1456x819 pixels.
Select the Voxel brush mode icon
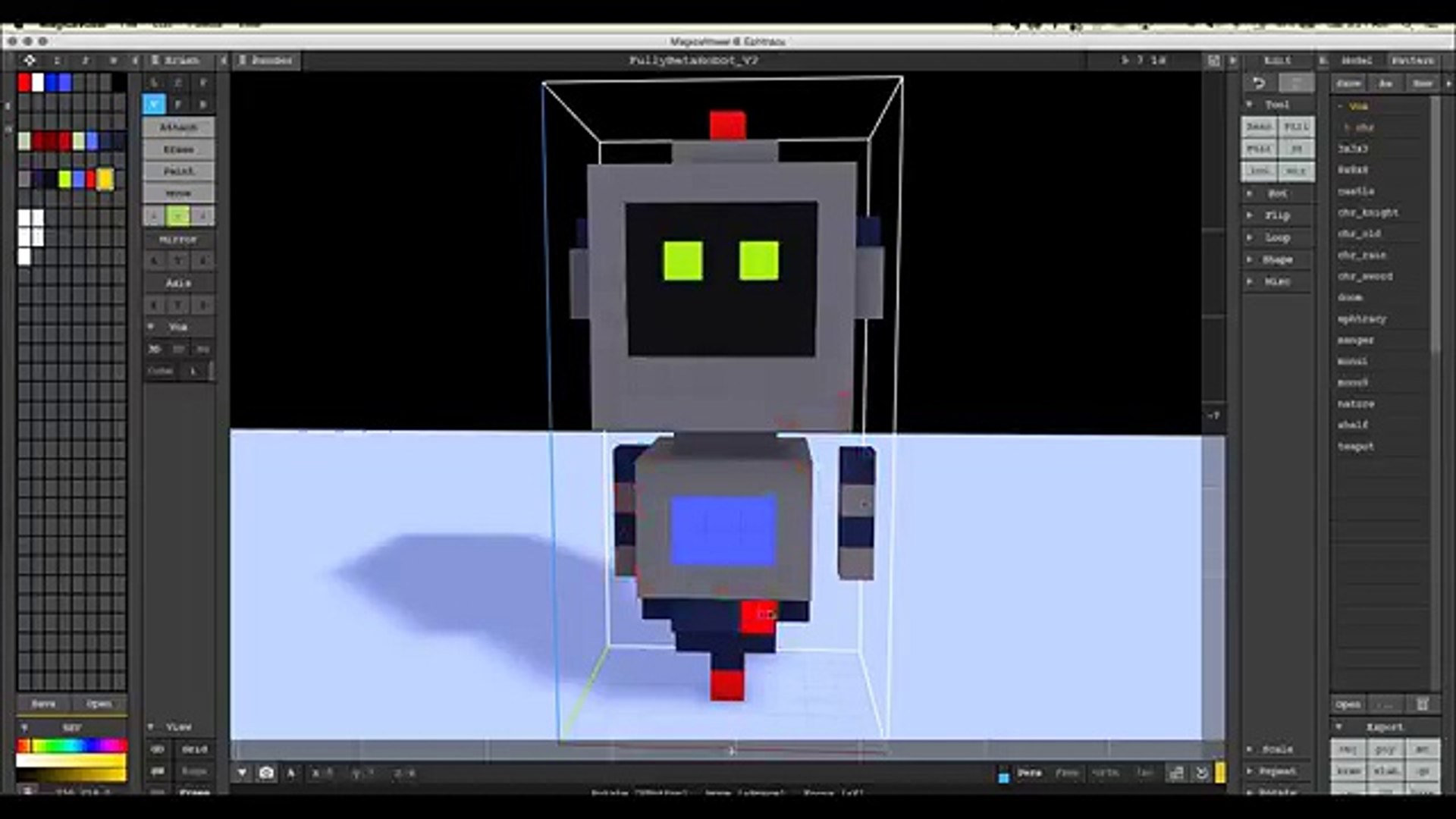[x=154, y=104]
